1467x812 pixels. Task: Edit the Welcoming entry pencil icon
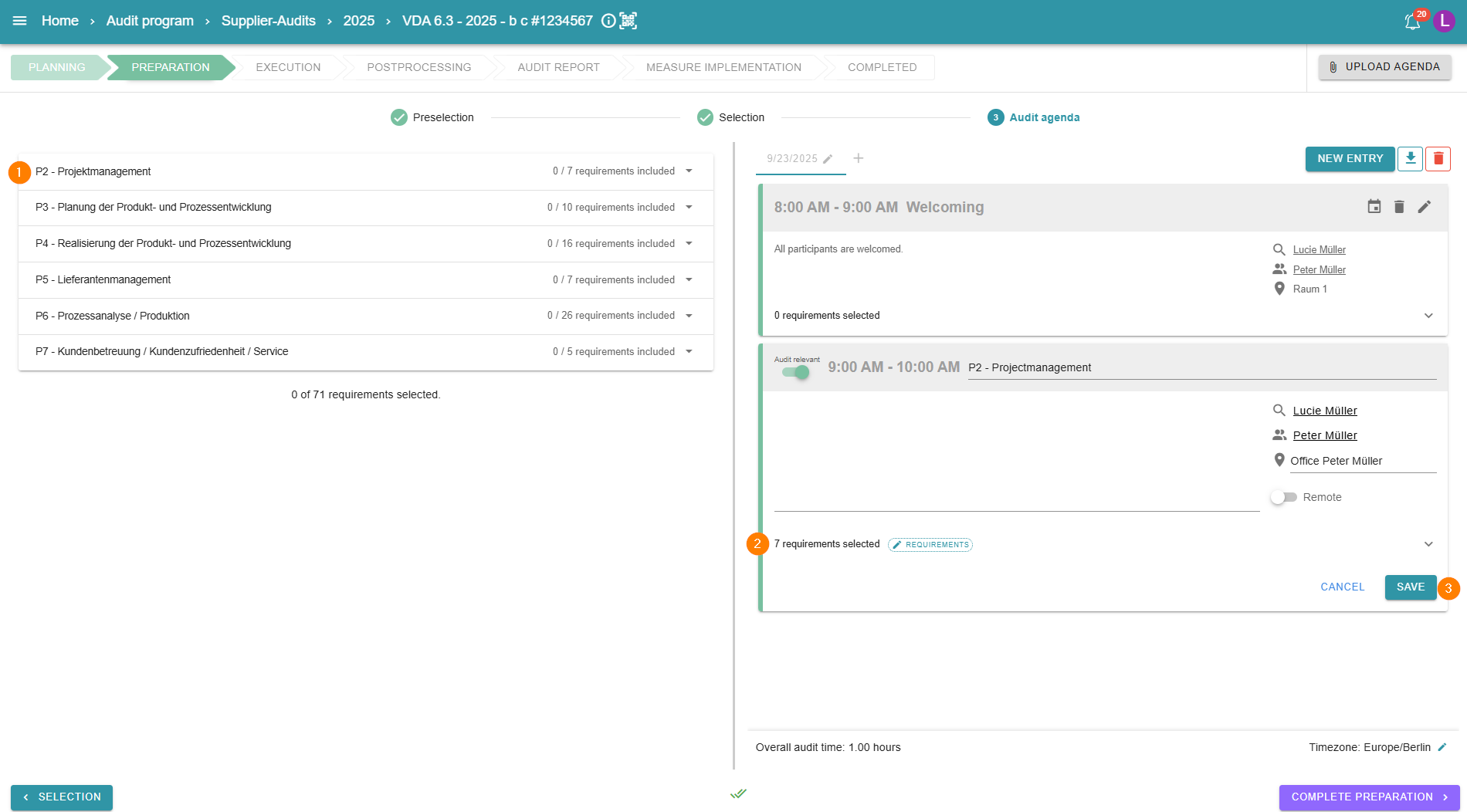click(1424, 207)
